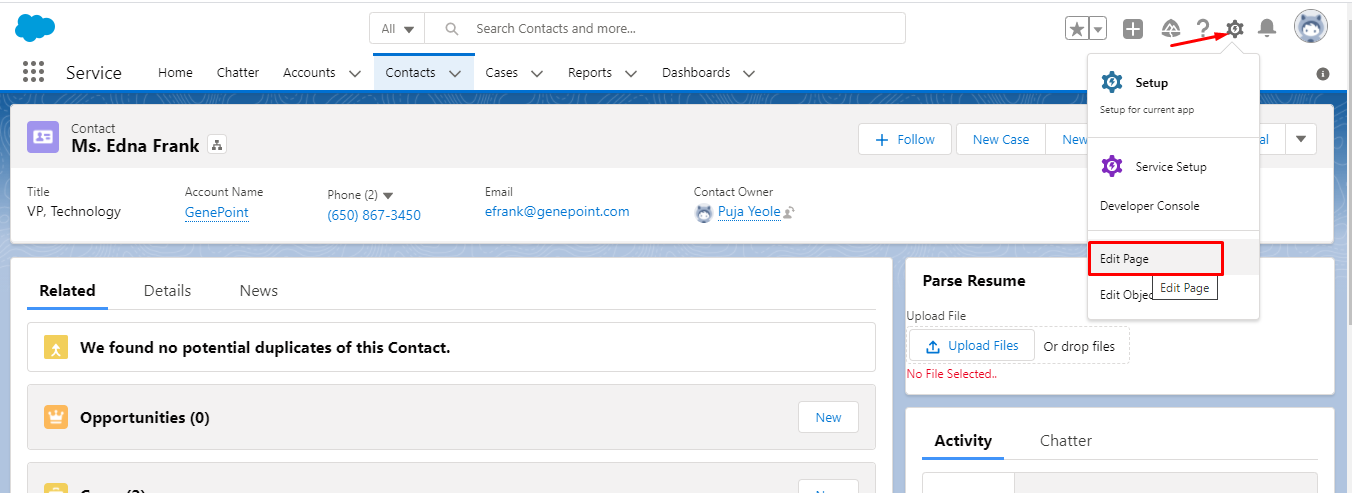The width and height of the screenshot is (1352, 493).
Task: Switch to the Chatter tab in activity panel
Action: [x=1066, y=440]
